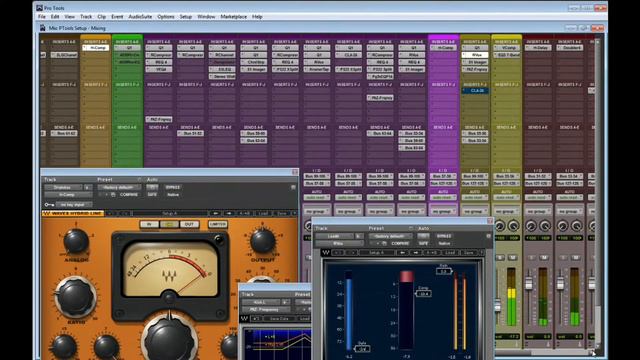
Task: Click the Waves logo in PAZ Frequency toolbar
Action: [x=245, y=318]
